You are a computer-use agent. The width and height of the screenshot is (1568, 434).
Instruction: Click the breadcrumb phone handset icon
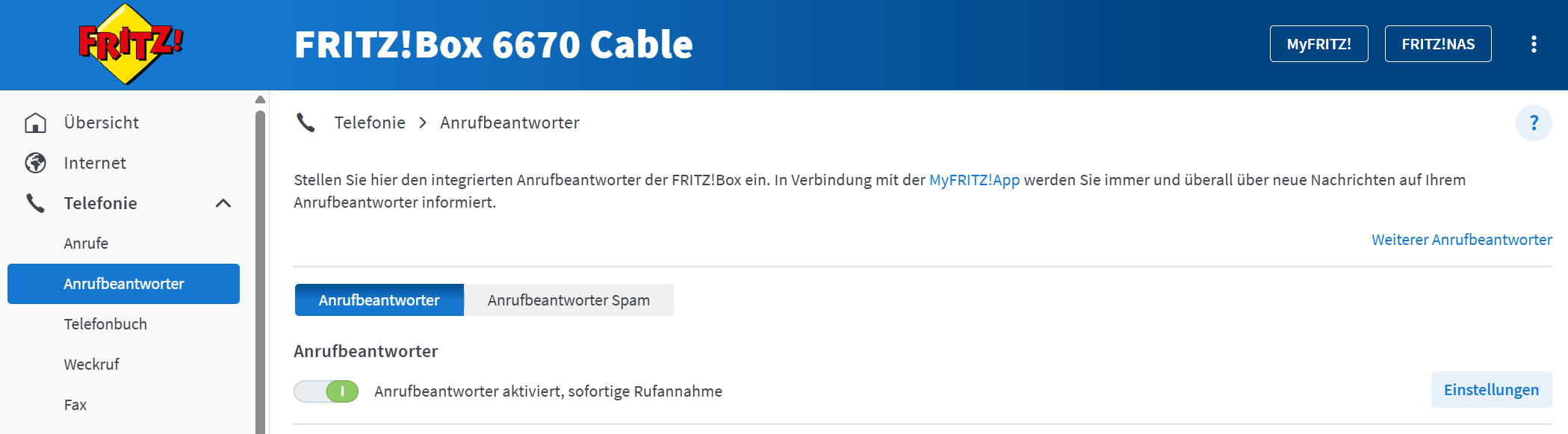[x=306, y=123]
